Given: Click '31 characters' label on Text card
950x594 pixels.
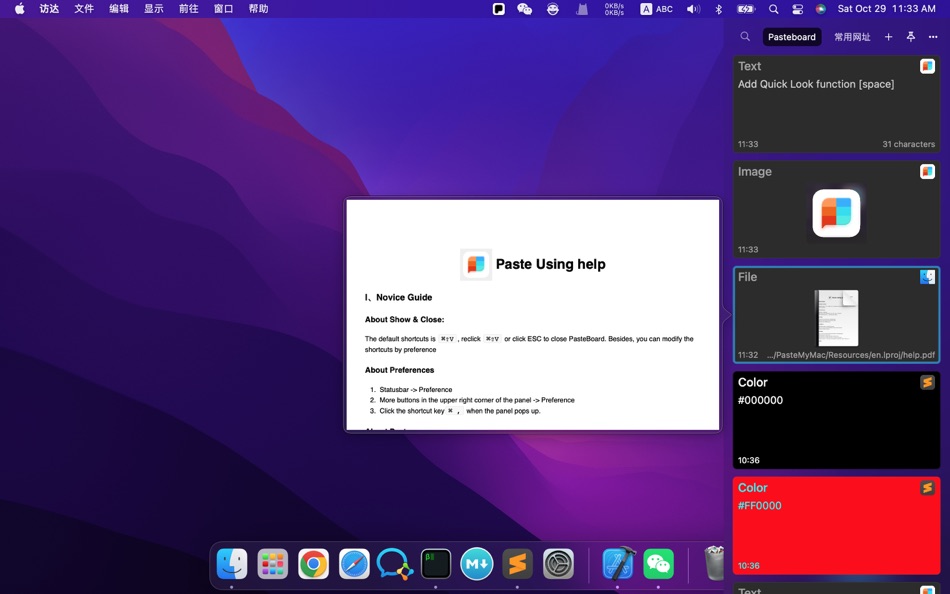Looking at the screenshot, I should [x=908, y=144].
